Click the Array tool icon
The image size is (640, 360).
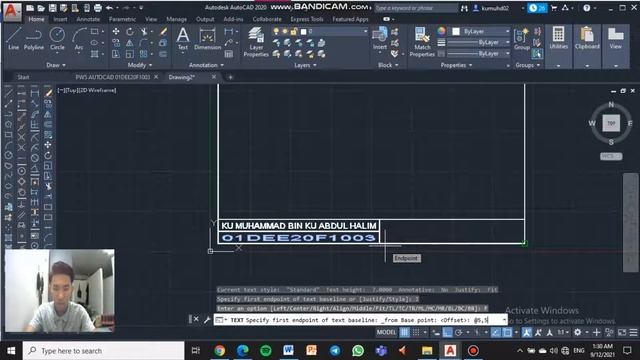[144, 54]
